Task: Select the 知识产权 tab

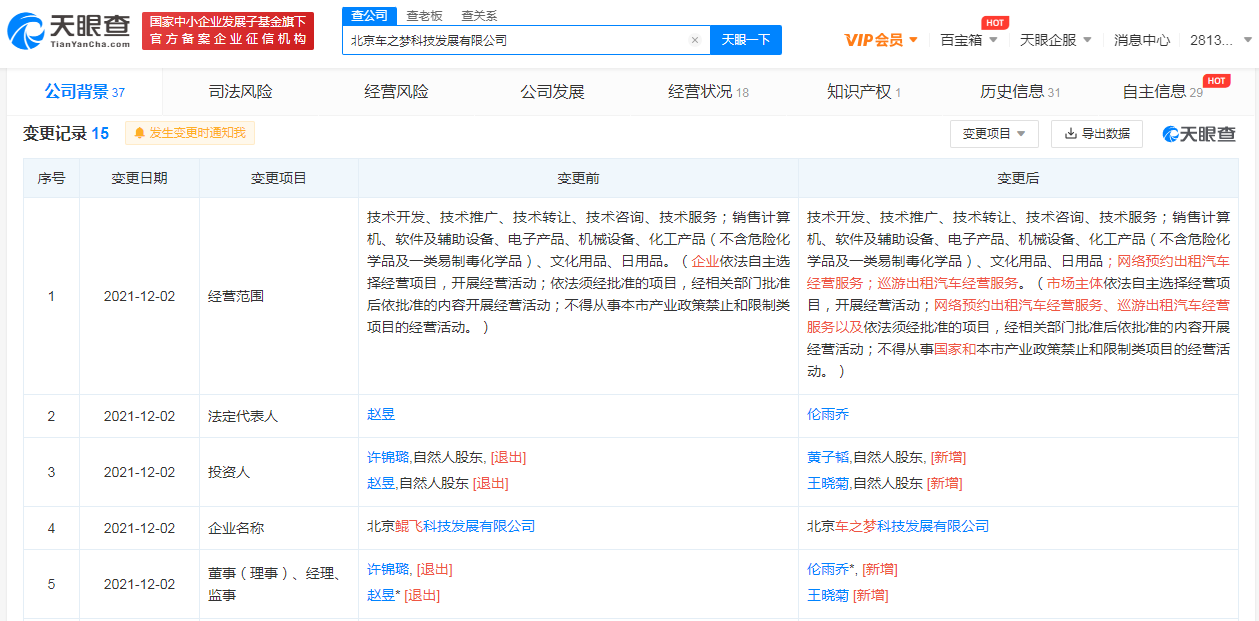Action: coord(864,92)
